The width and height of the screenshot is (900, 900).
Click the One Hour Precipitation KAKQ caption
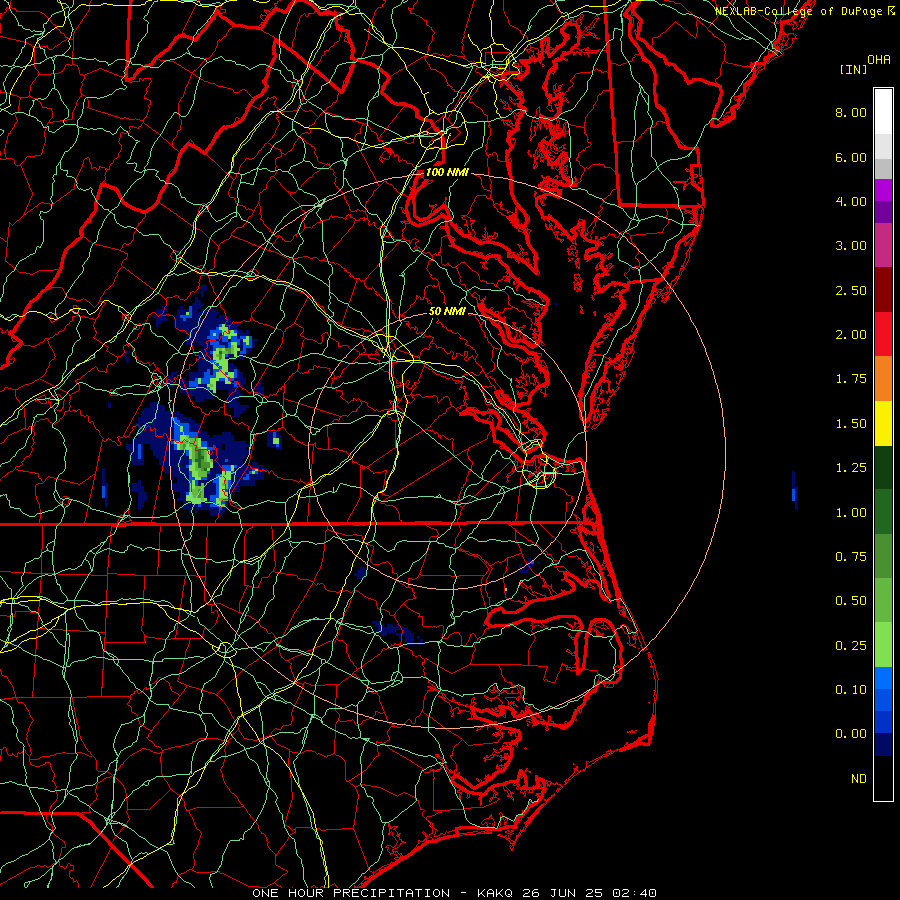(x=454, y=893)
